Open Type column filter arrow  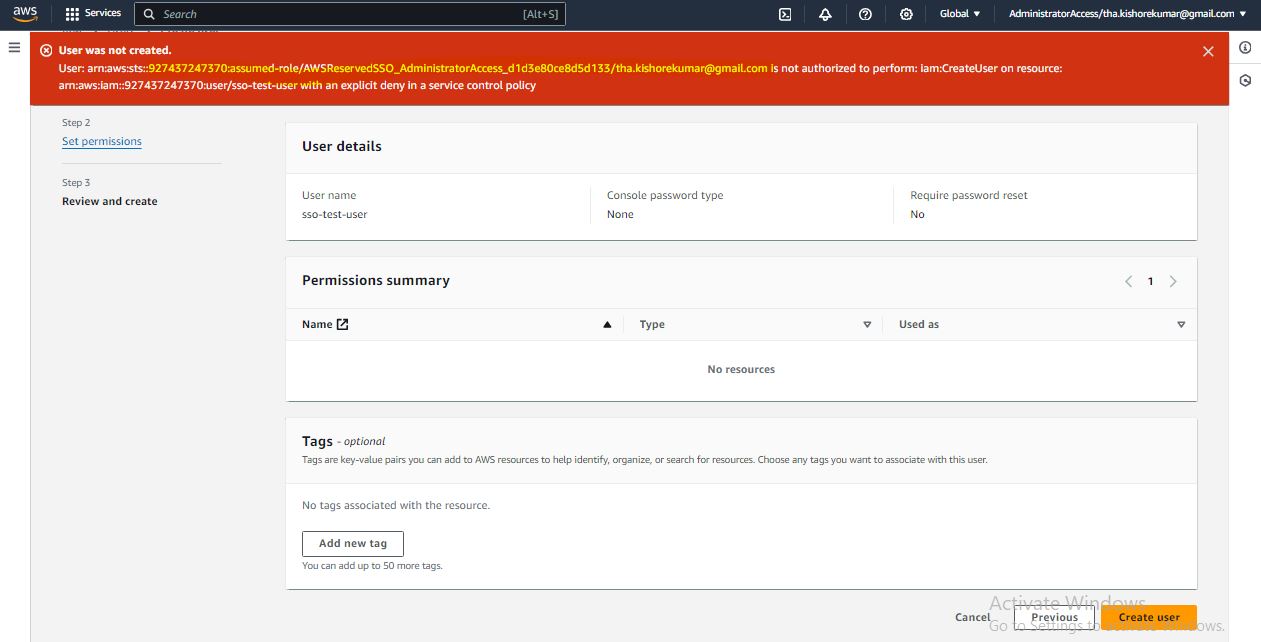click(867, 325)
